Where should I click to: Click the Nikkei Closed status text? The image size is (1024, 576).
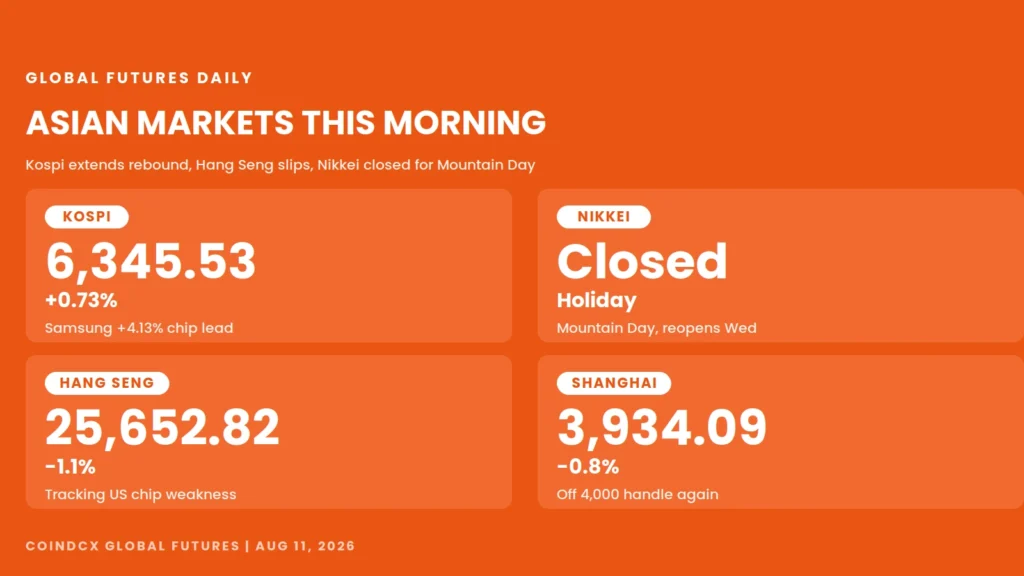click(642, 261)
